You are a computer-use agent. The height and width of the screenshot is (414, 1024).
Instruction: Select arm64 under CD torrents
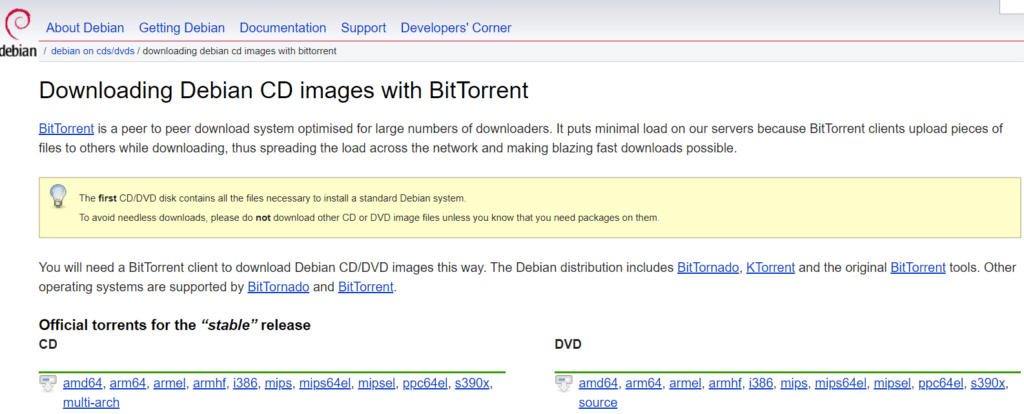(128, 384)
